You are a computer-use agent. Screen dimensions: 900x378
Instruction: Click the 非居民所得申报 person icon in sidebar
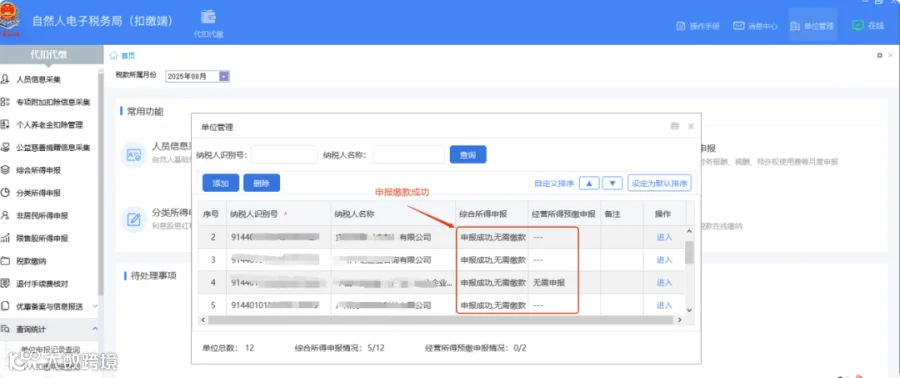5,216
